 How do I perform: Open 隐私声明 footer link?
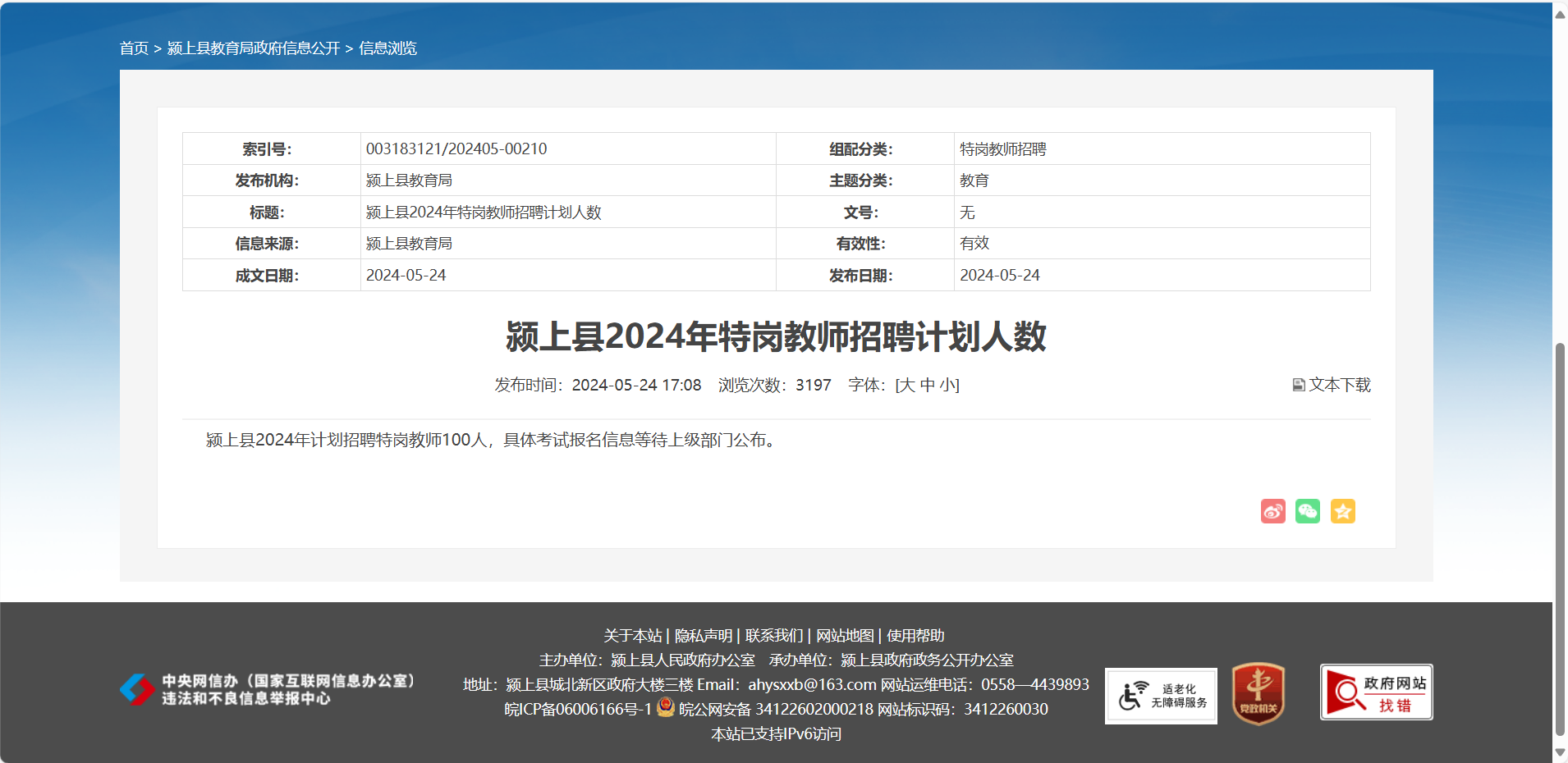(703, 636)
